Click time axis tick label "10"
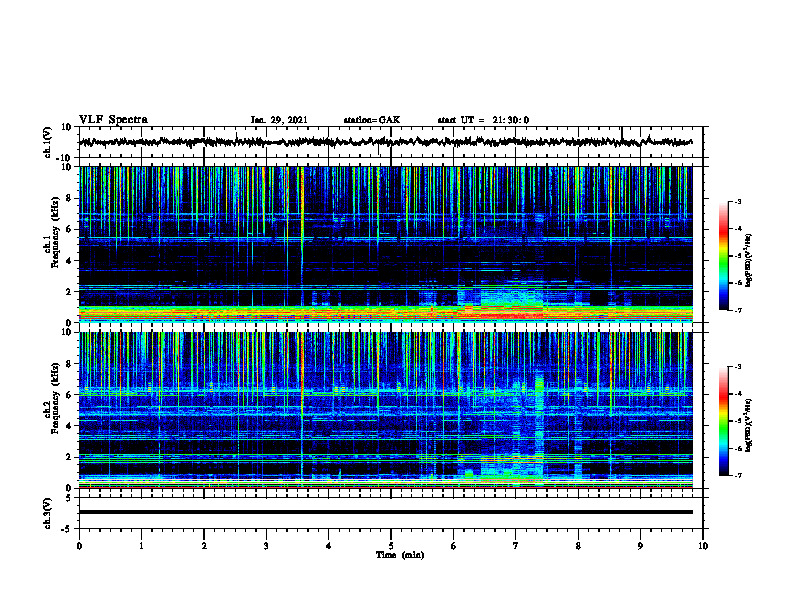 coord(703,546)
